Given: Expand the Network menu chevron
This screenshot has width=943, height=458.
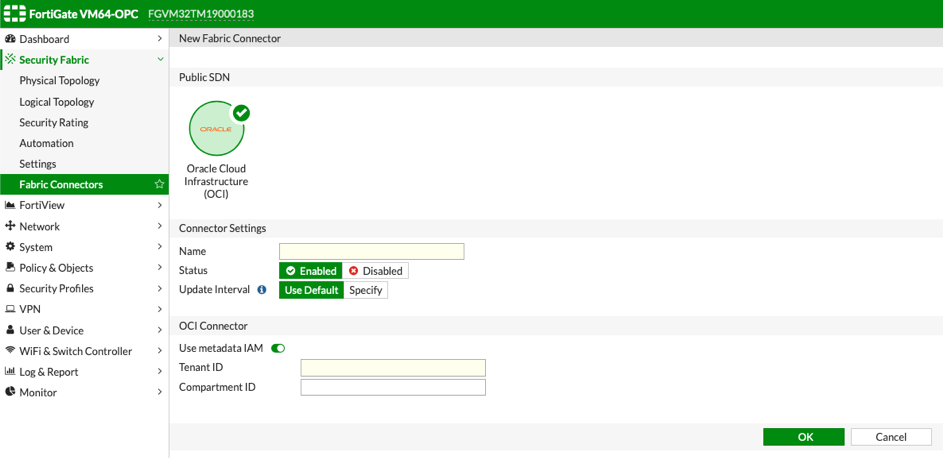Looking at the screenshot, I should click(159, 226).
